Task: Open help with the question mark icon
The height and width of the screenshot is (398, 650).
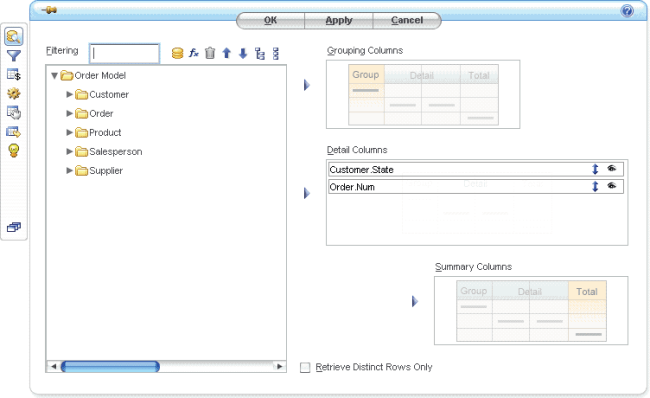Action: 627,11
